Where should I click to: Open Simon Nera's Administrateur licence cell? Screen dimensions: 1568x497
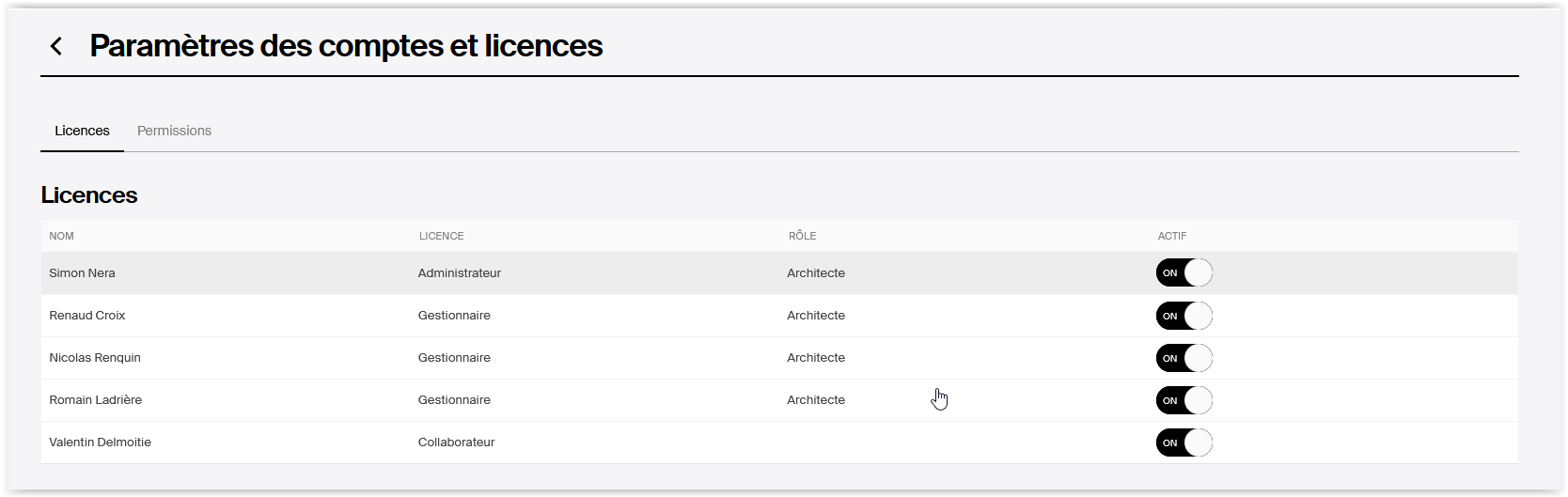(x=460, y=273)
